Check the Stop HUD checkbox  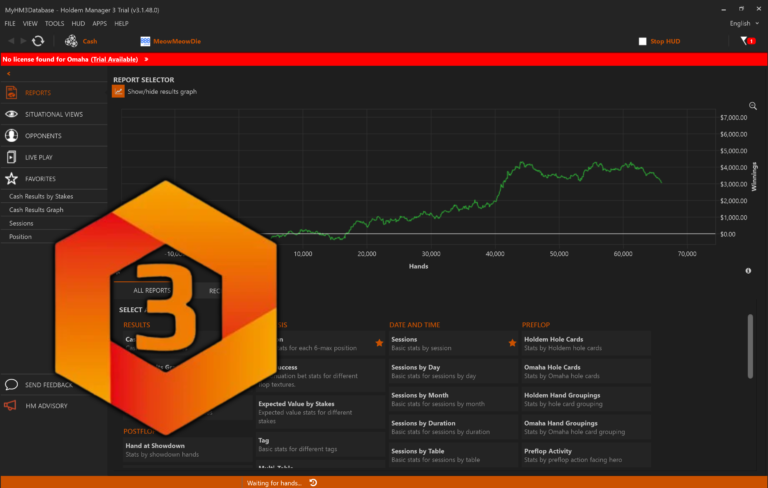(x=643, y=41)
